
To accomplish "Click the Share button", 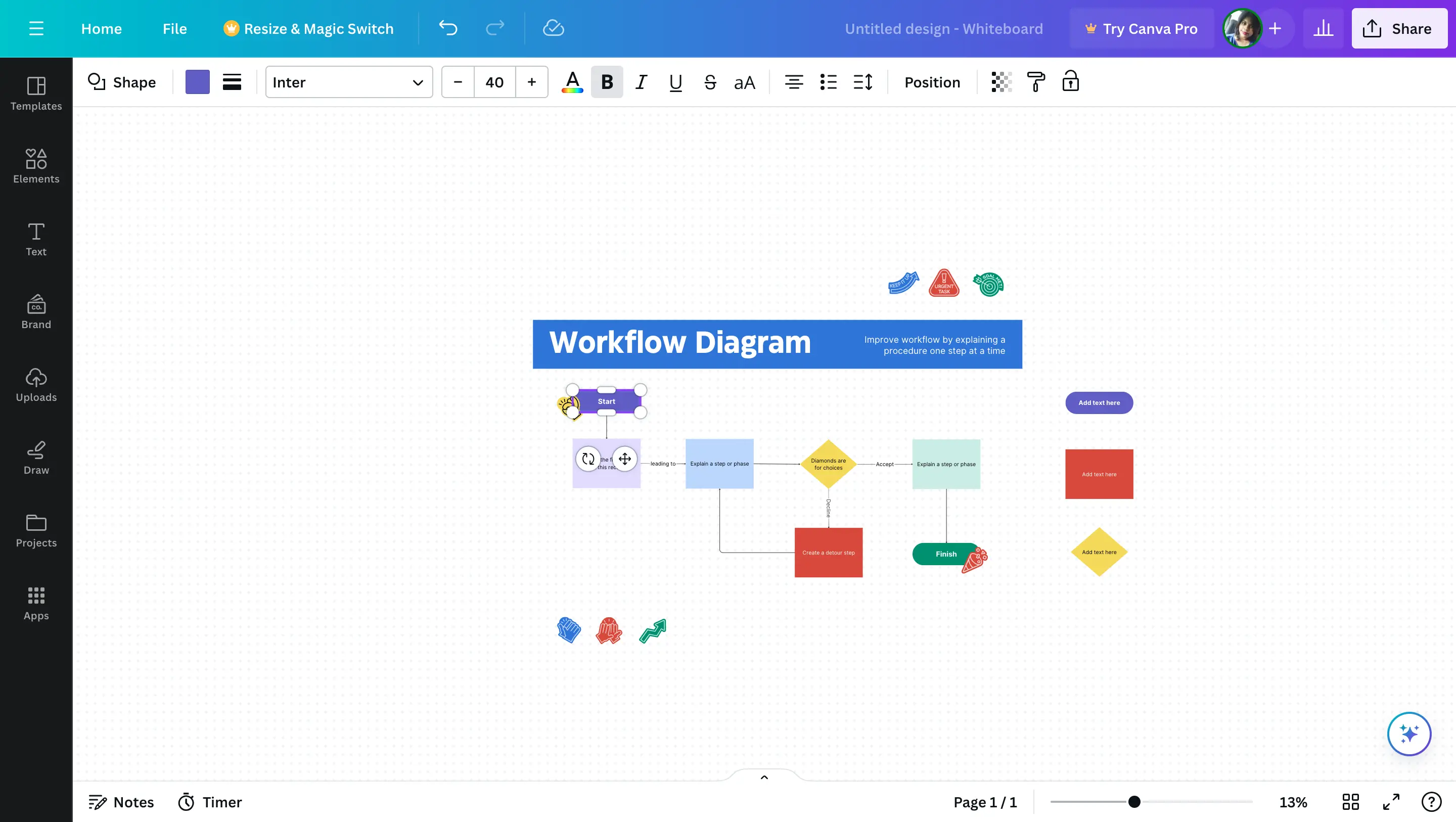I will (1399, 28).
